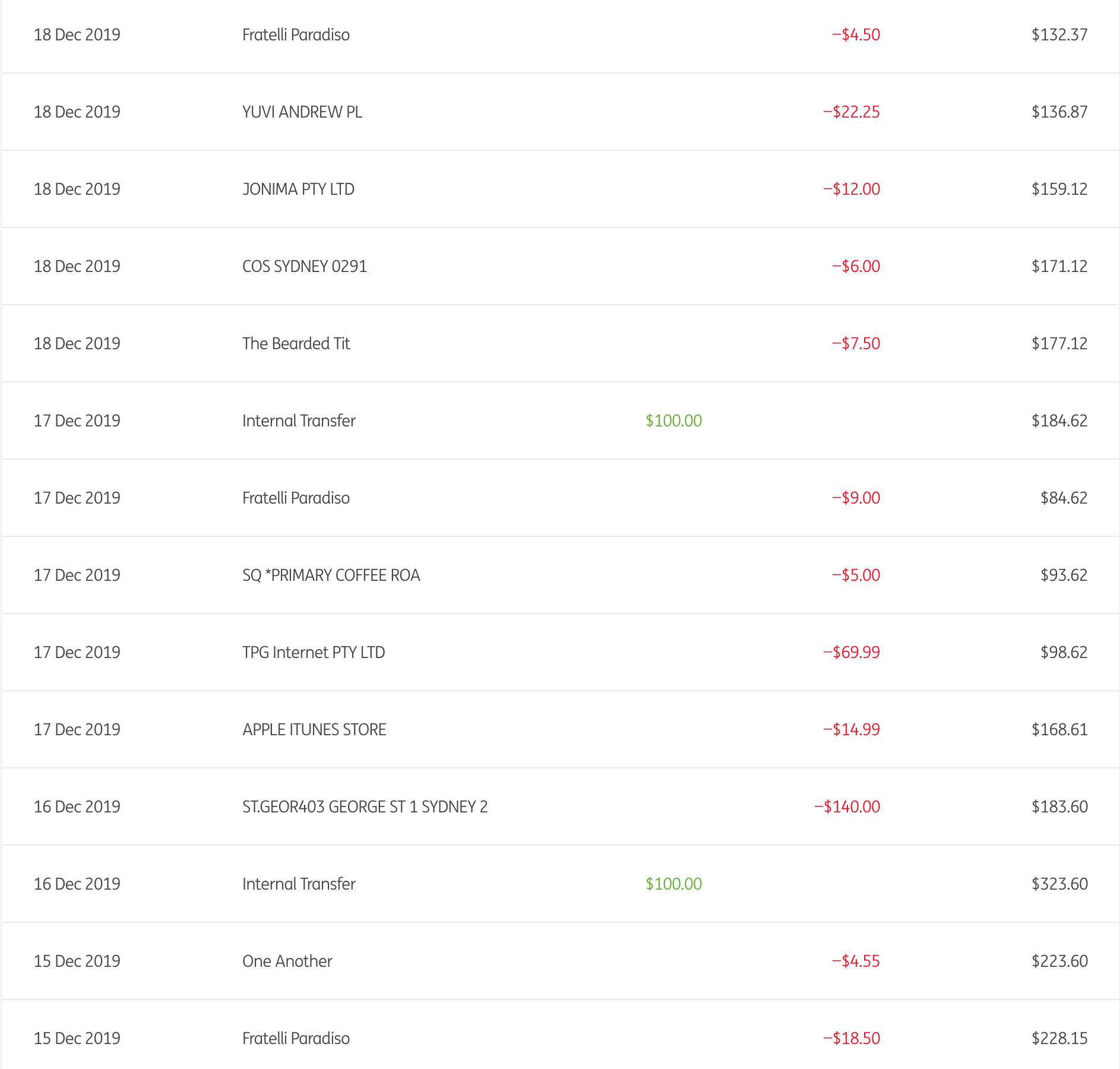Click the $132.37 balance at top
Screen dimensions: 1120x1069
click(1059, 35)
